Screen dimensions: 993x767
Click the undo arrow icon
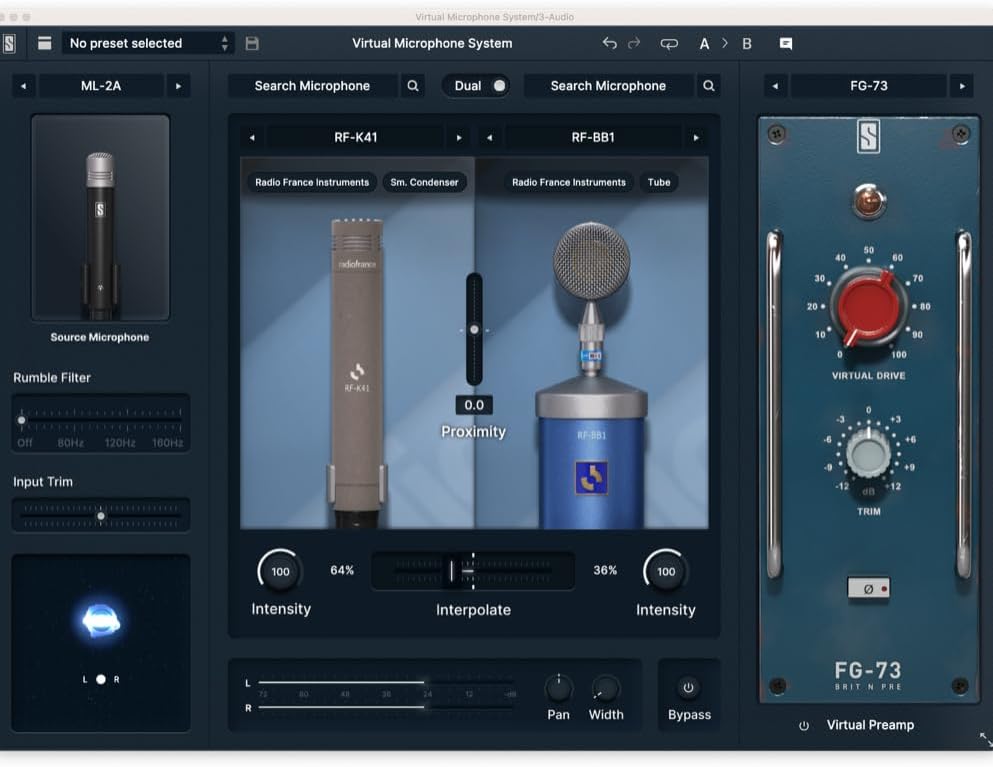609,43
